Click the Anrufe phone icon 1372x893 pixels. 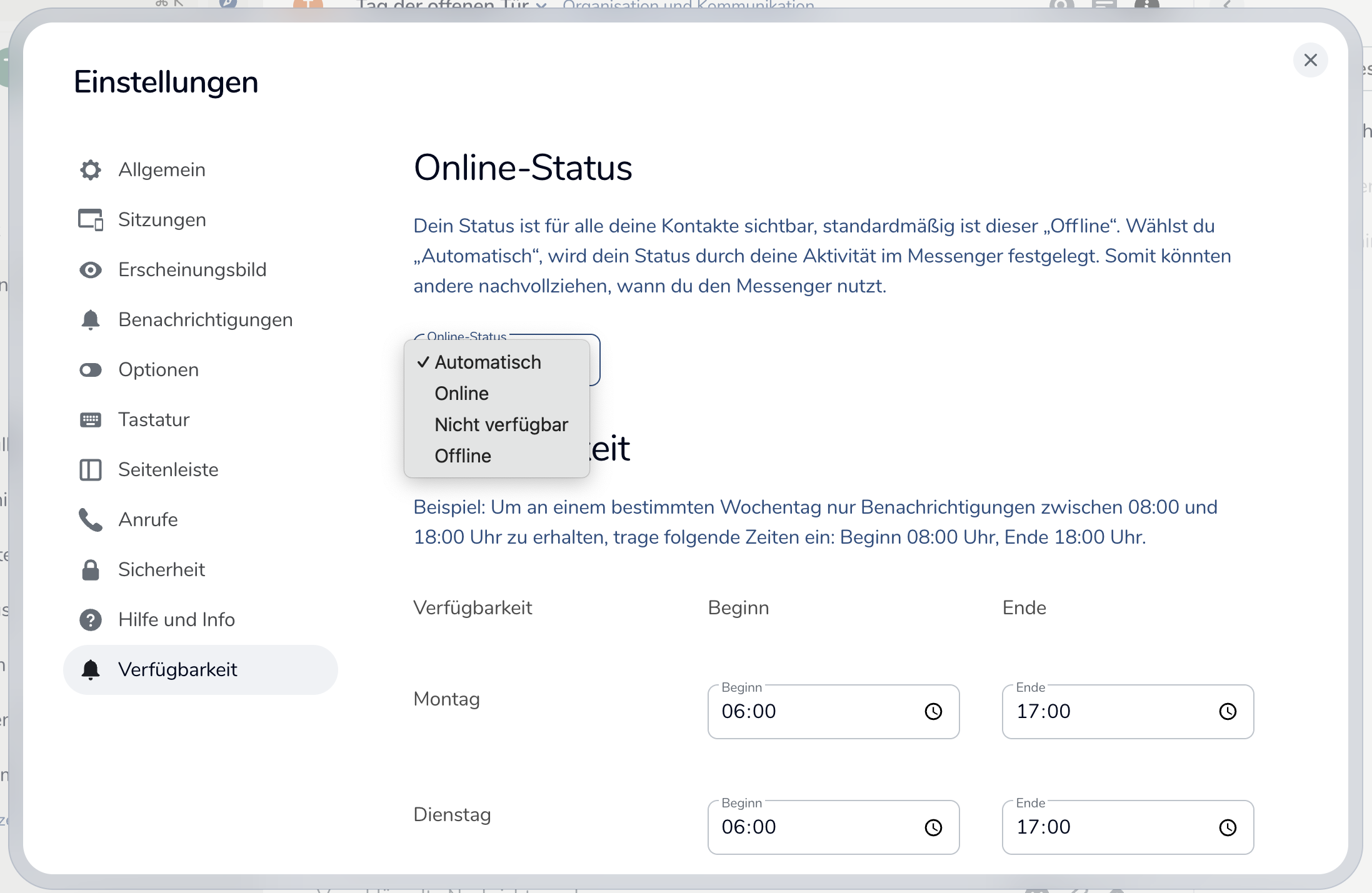click(x=91, y=520)
